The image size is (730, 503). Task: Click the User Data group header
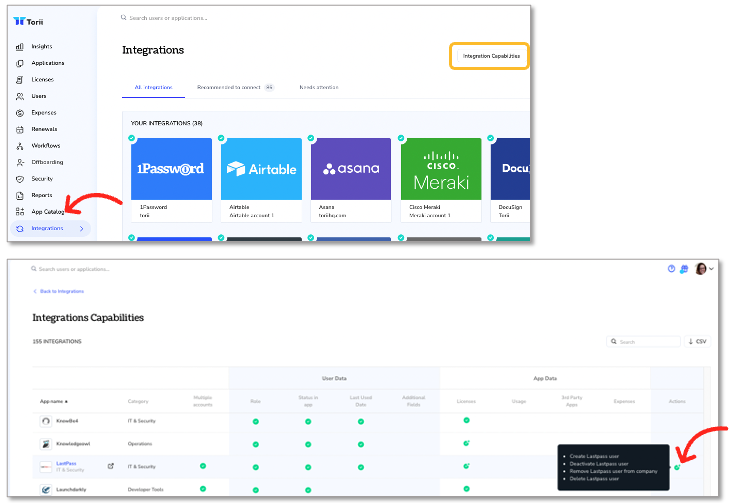[x=334, y=378]
